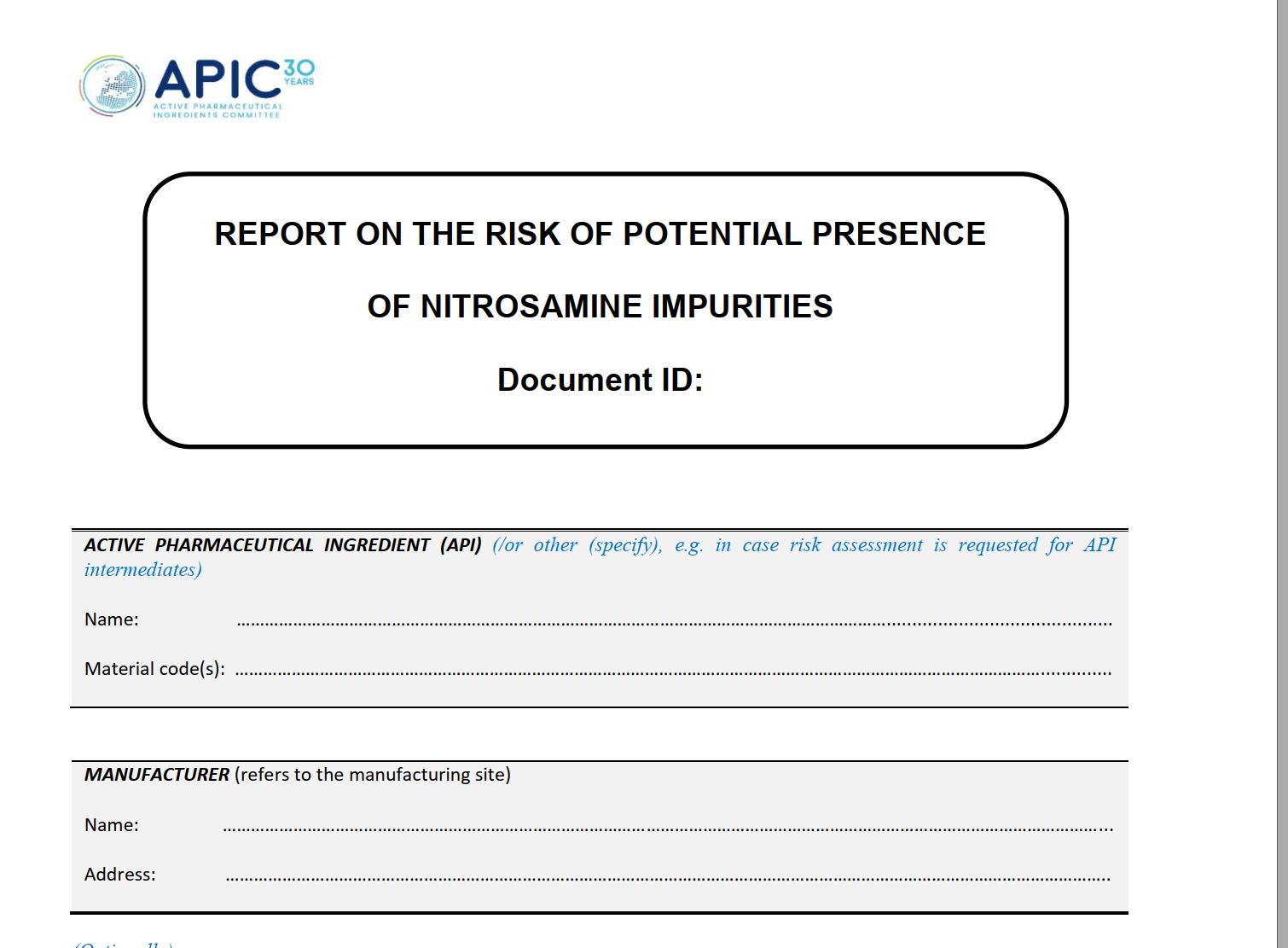Screen dimensions: 1288x948
Task: Place cursor after "Document ID:" text
Action: point(706,381)
